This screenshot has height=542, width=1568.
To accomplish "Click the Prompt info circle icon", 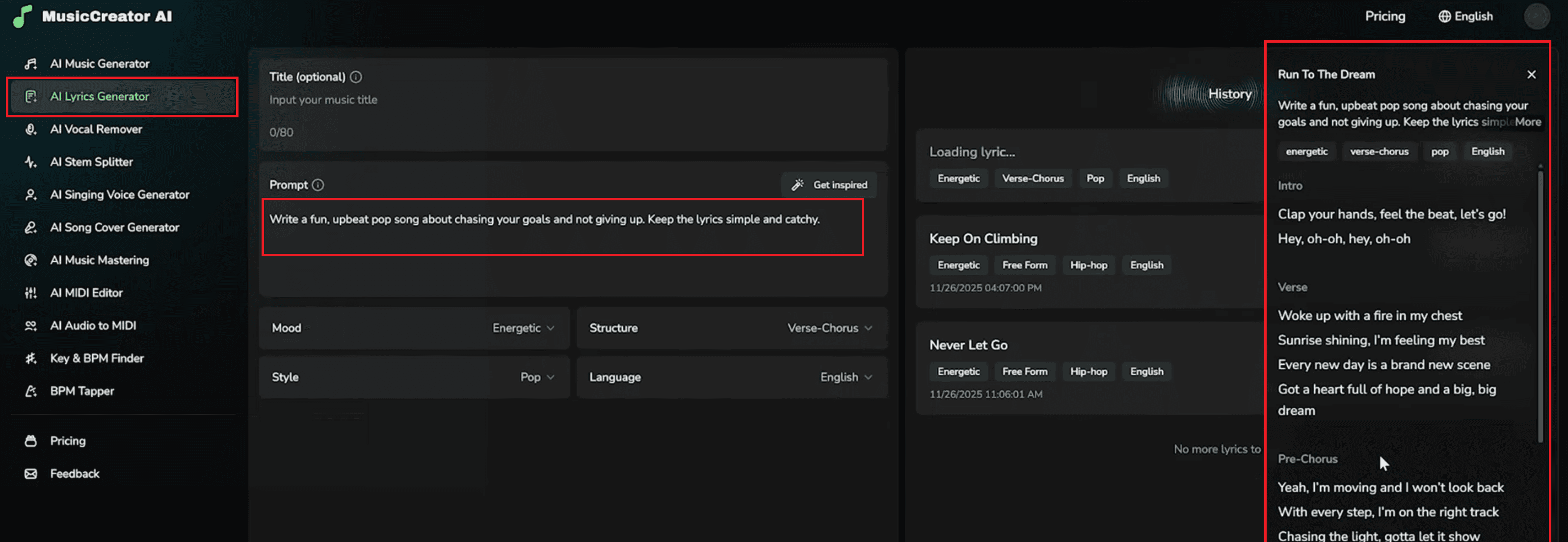I will click(318, 185).
